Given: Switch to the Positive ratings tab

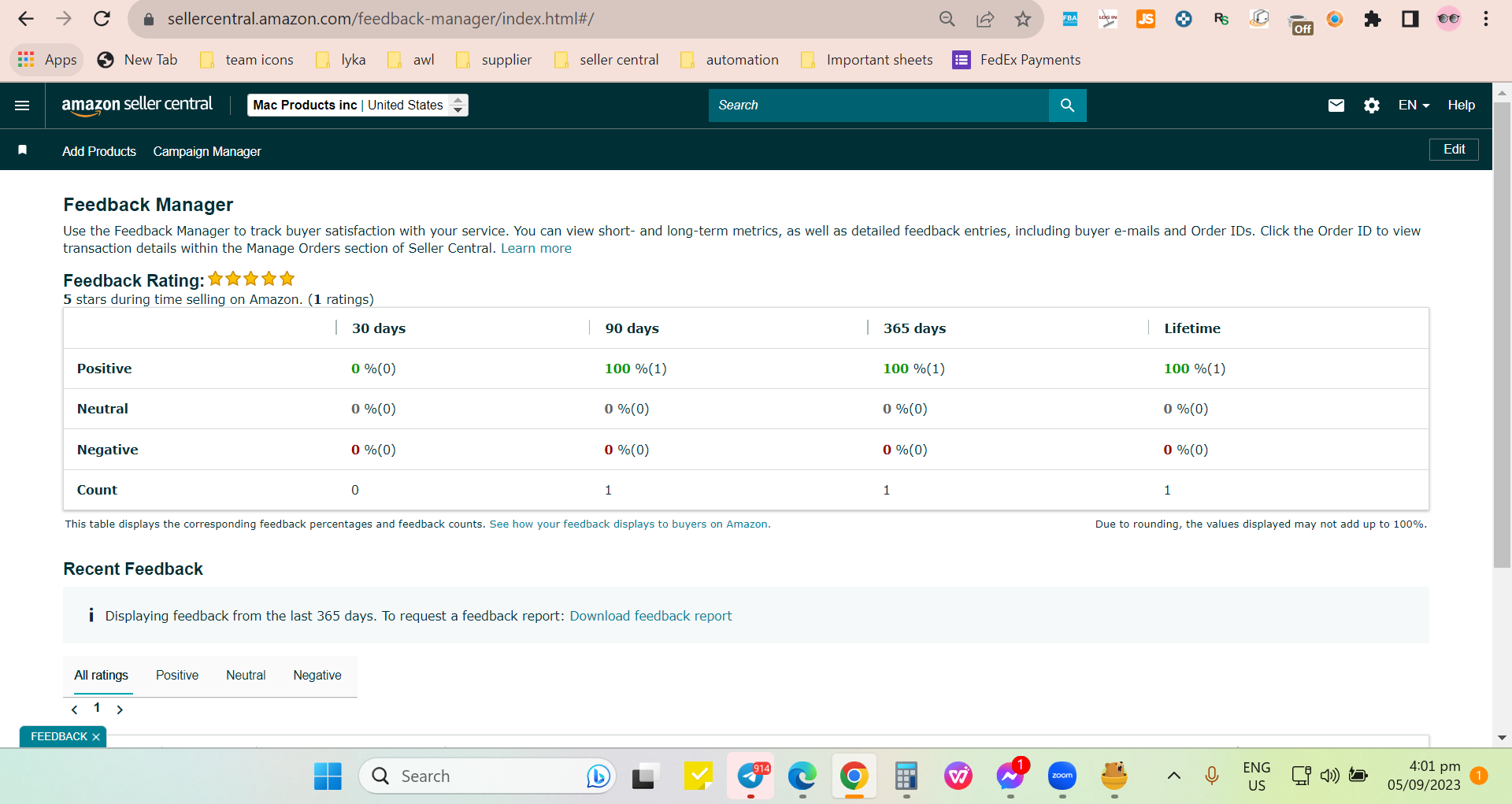Looking at the screenshot, I should point(177,676).
